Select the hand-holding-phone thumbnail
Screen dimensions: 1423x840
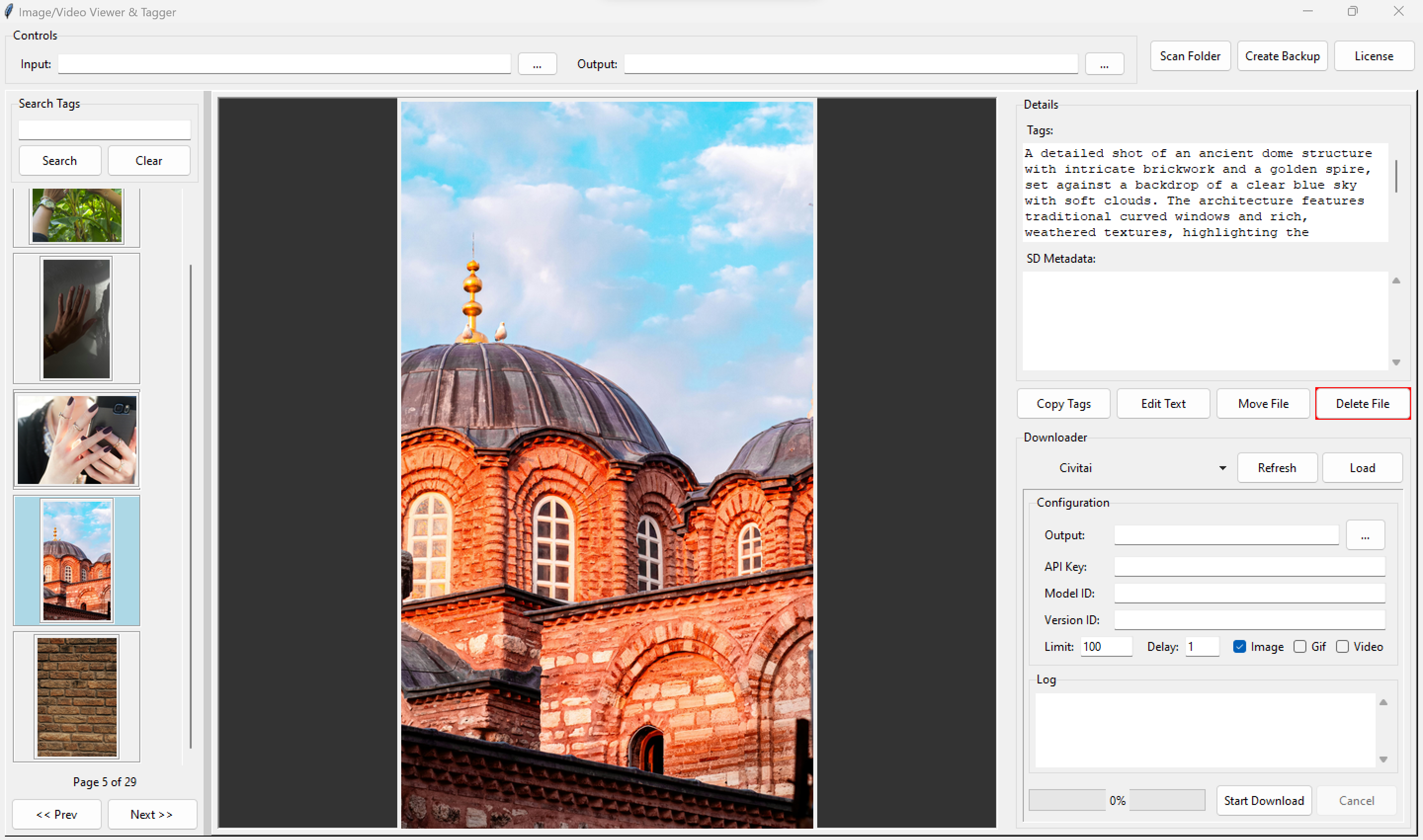tap(77, 440)
